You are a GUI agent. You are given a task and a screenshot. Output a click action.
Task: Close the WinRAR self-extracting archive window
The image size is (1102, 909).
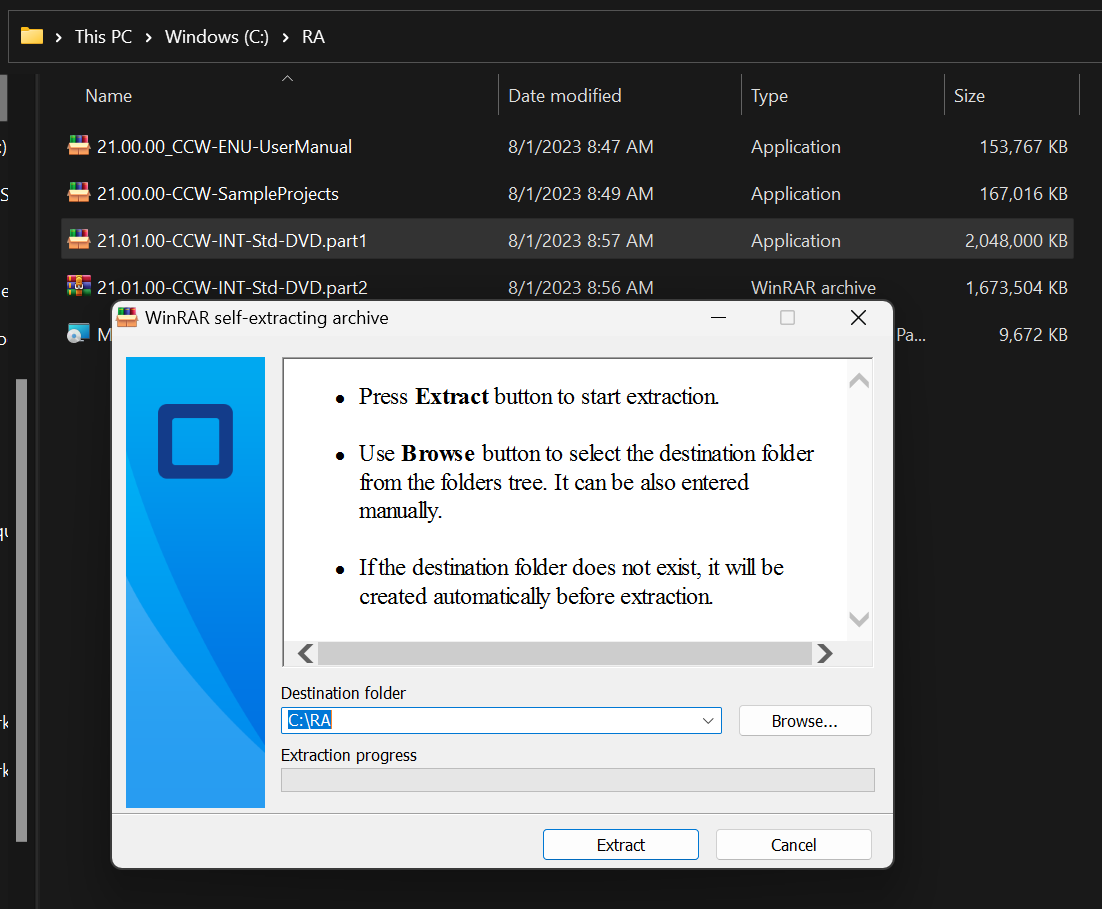click(858, 318)
